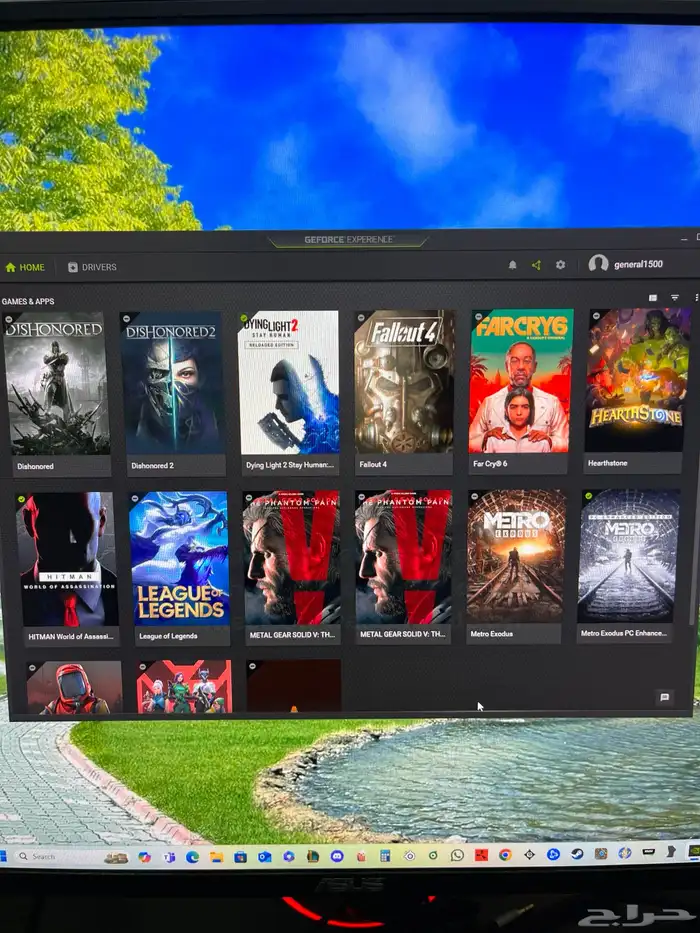Click the status badge on League of Legends tile
Screen dimensions: 700x933
point(135,498)
